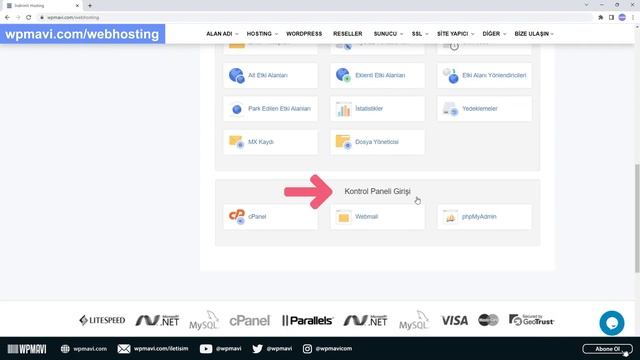640x360 pixels.
Task: Click the GeoTrust secured badge
Action: coord(531,320)
